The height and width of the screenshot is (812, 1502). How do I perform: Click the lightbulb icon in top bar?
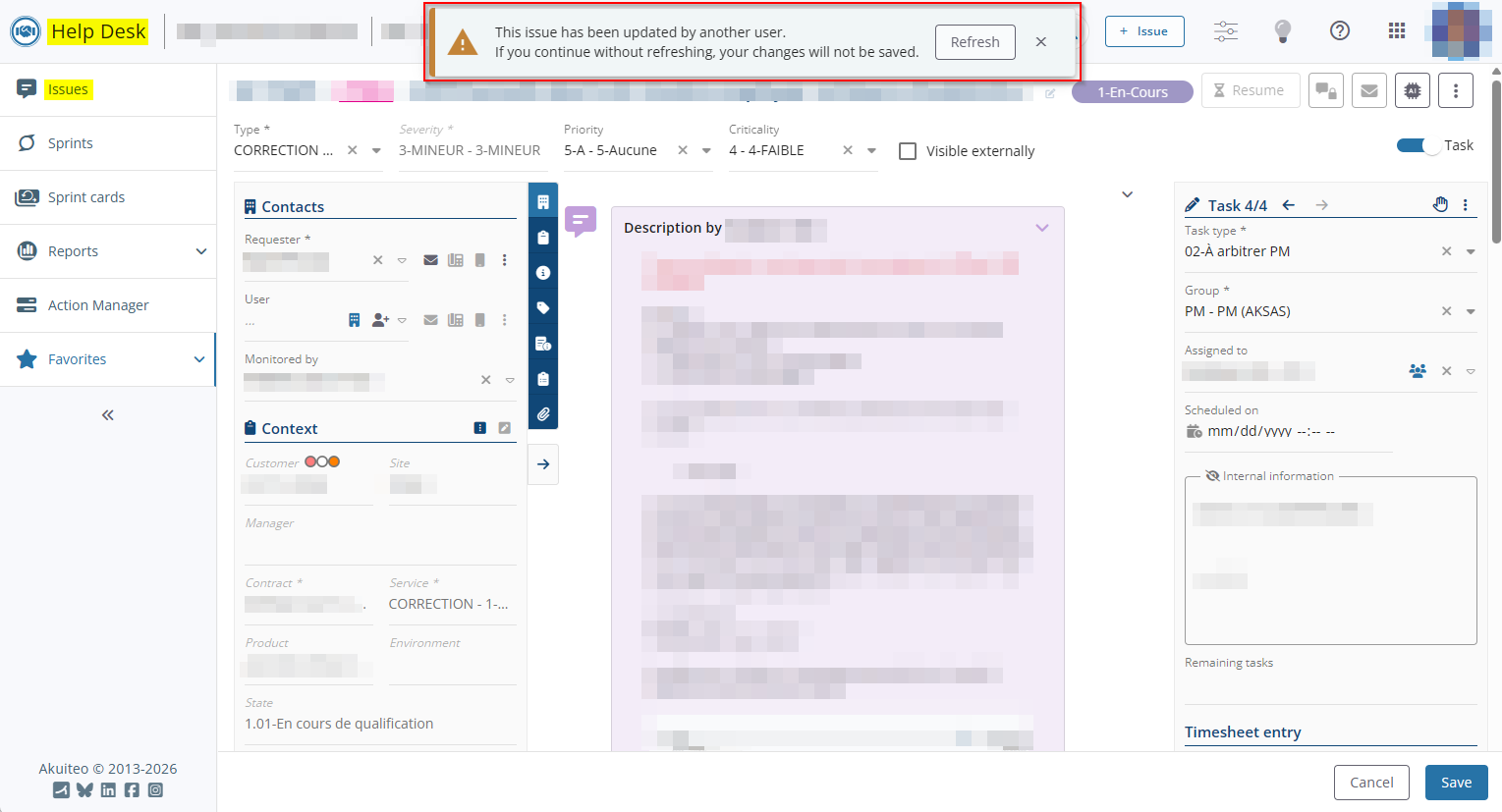pos(1282,31)
